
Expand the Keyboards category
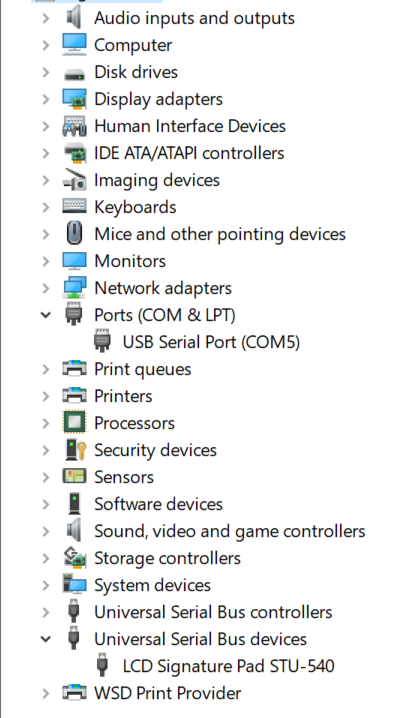point(46,207)
